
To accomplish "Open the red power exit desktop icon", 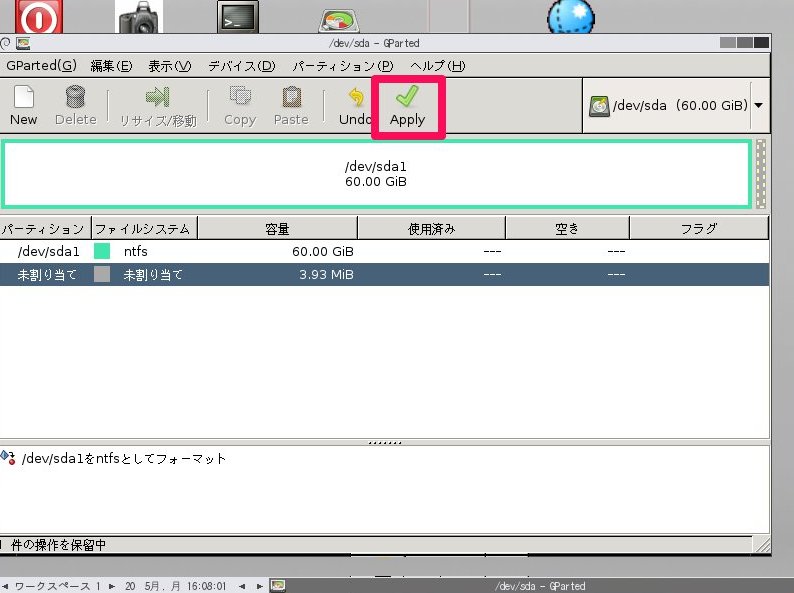I will click(x=39, y=16).
